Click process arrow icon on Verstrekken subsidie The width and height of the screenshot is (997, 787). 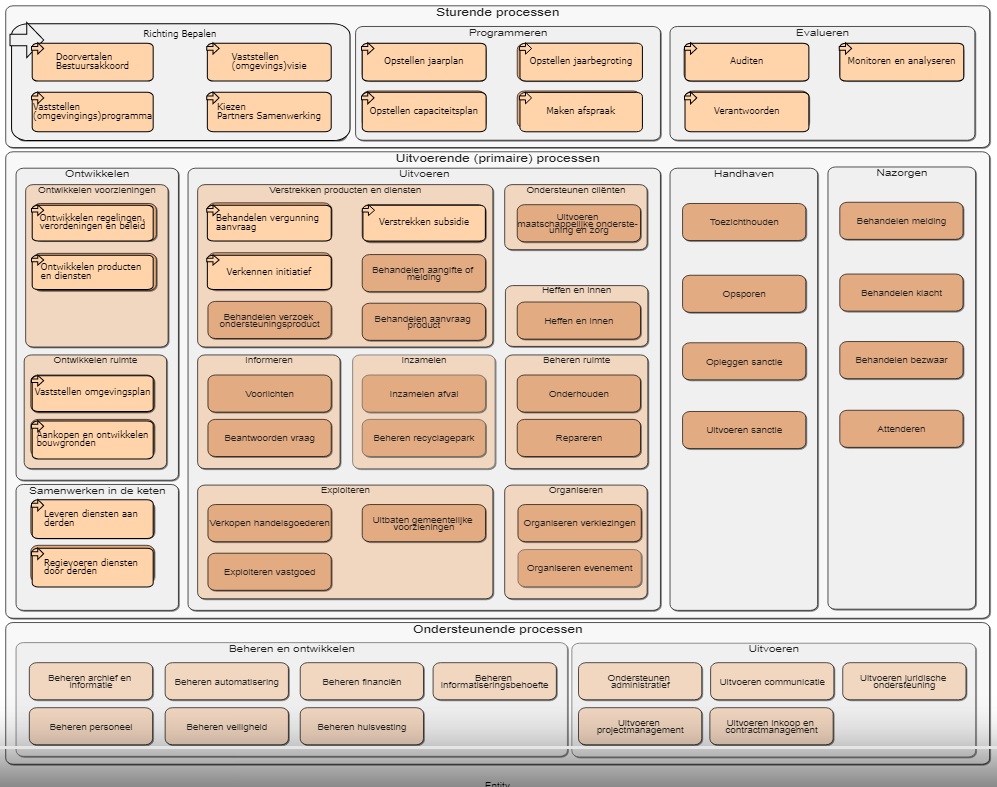[368, 210]
